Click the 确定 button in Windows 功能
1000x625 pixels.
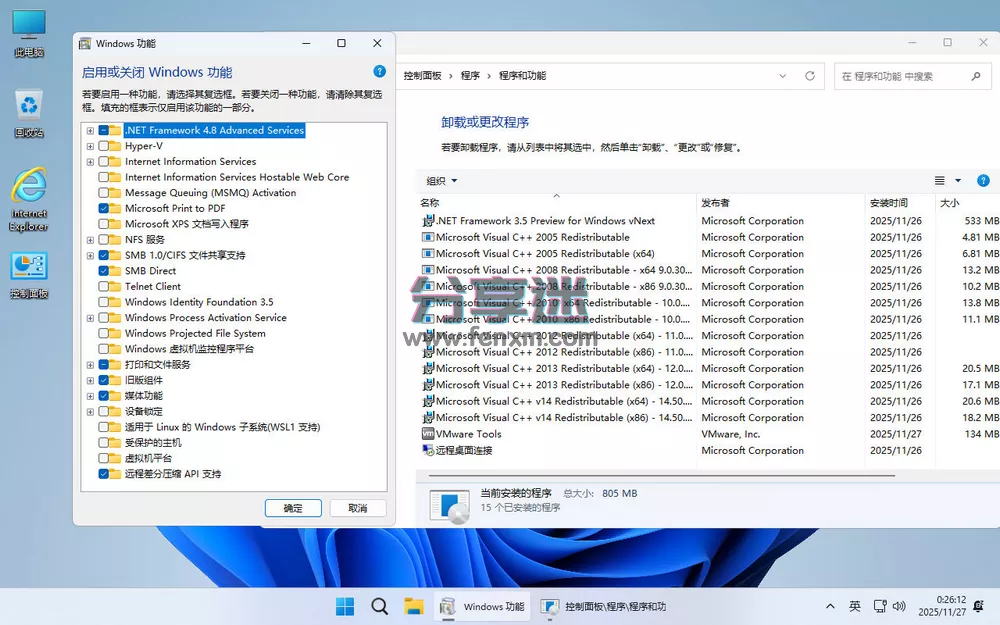coord(292,508)
